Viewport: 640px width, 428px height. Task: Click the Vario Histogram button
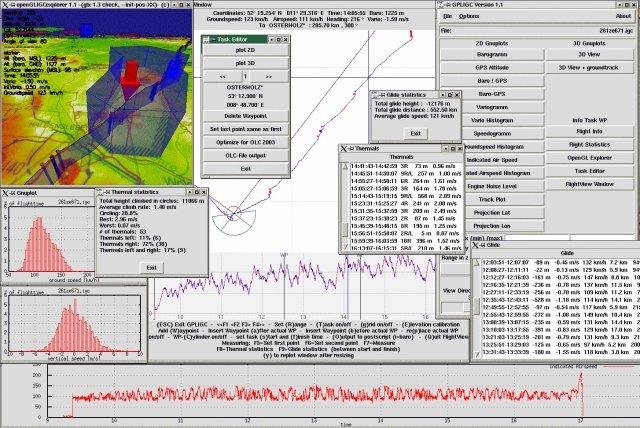tap(492, 120)
